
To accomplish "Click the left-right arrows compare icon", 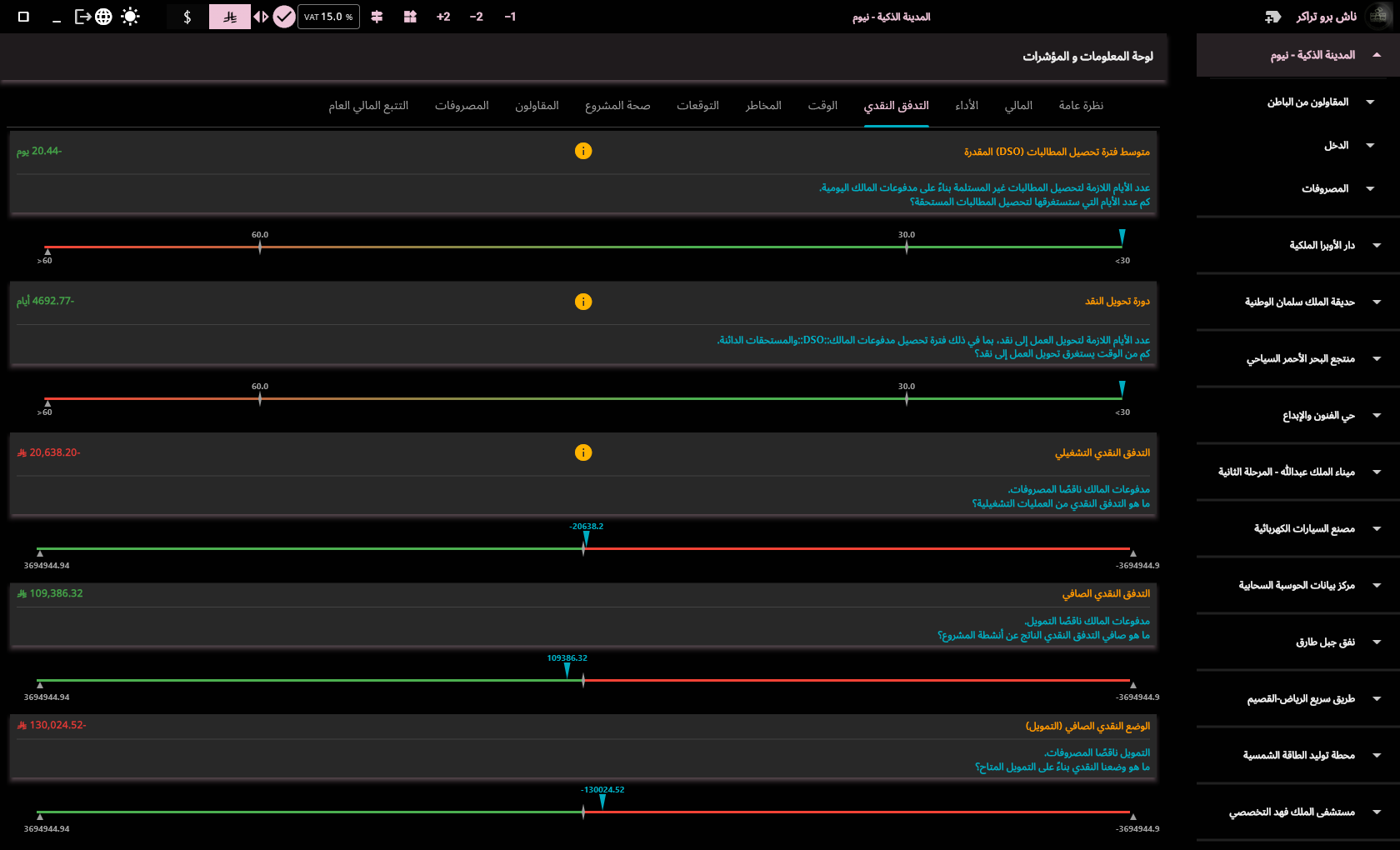I will click(261, 17).
